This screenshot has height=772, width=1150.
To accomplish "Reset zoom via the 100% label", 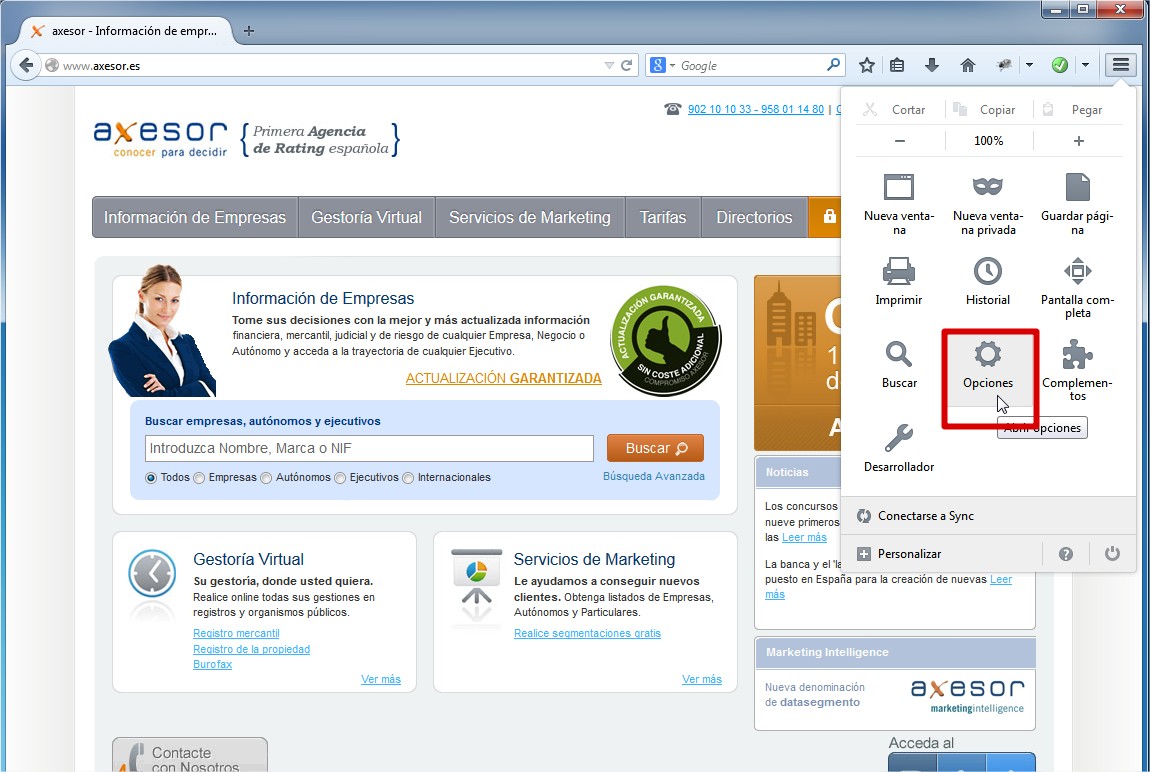I will coord(989,141).
